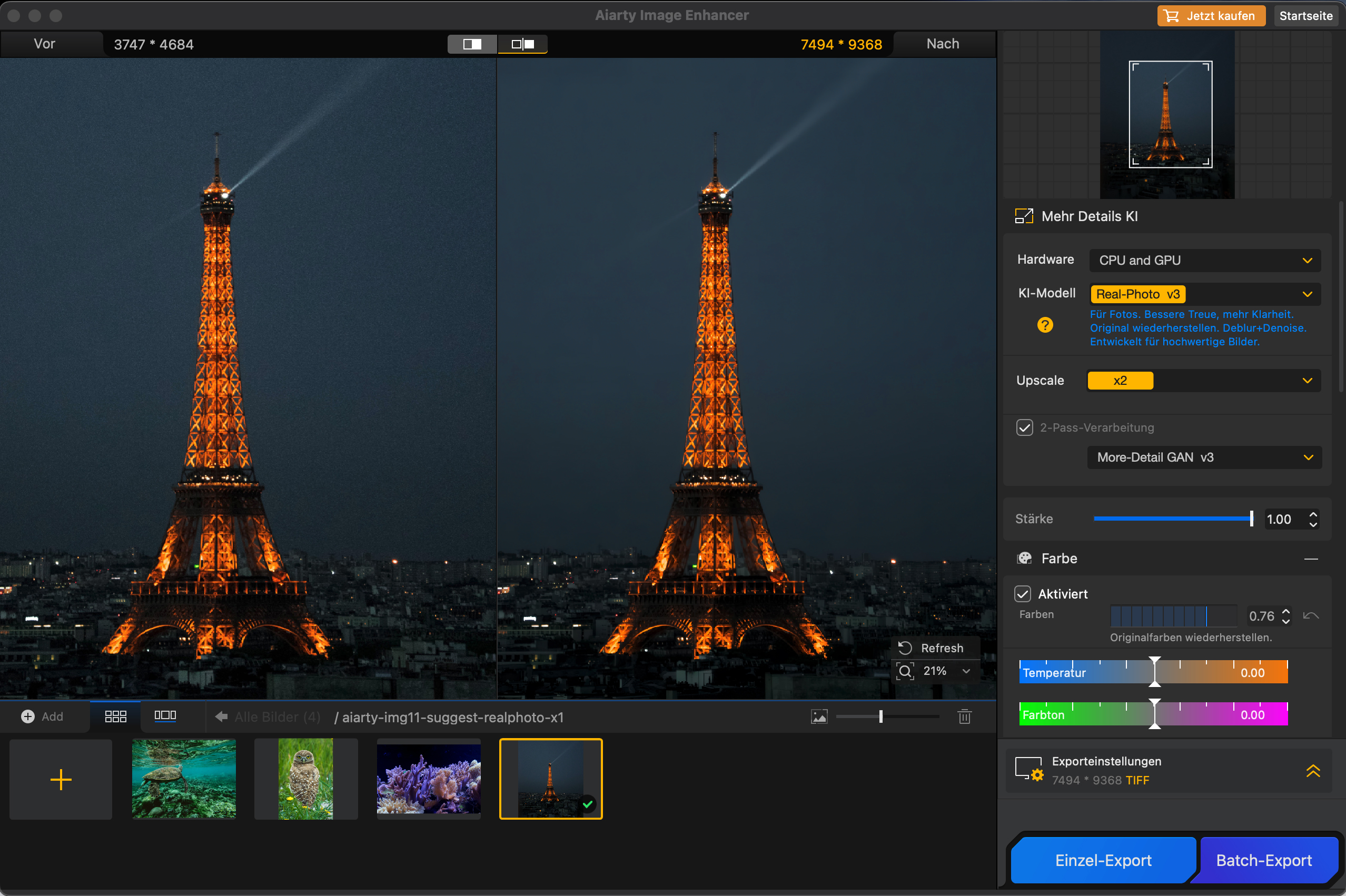Click the zoom magnifier icon next to 21%

click(x=905, y=671)
